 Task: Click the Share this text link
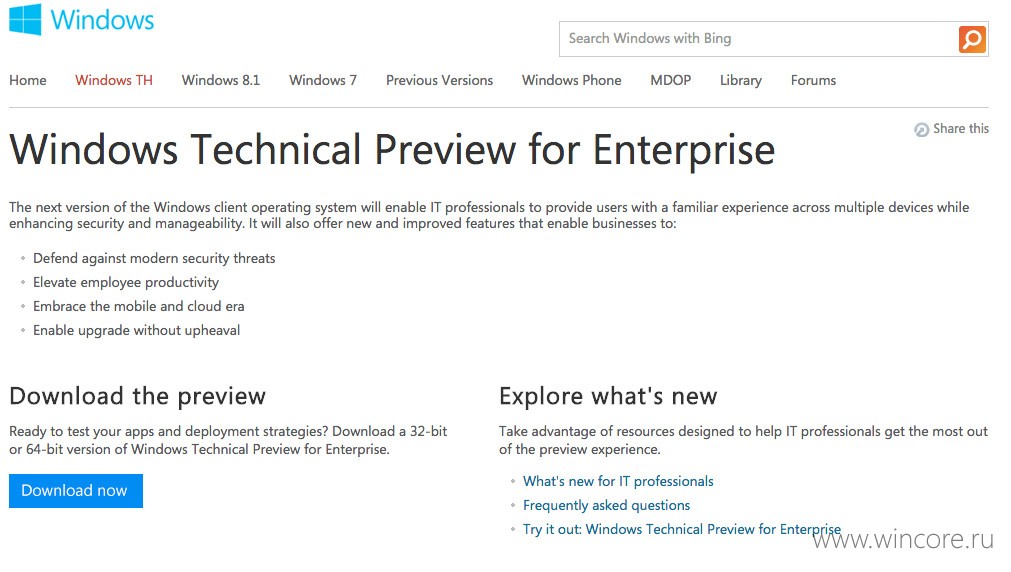(x=961, y=128)
